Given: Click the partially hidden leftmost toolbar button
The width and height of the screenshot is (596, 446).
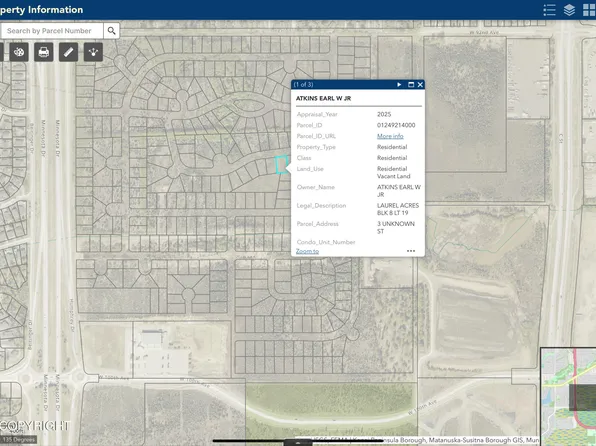Looking at the screenshot, I should pos(2,52).
